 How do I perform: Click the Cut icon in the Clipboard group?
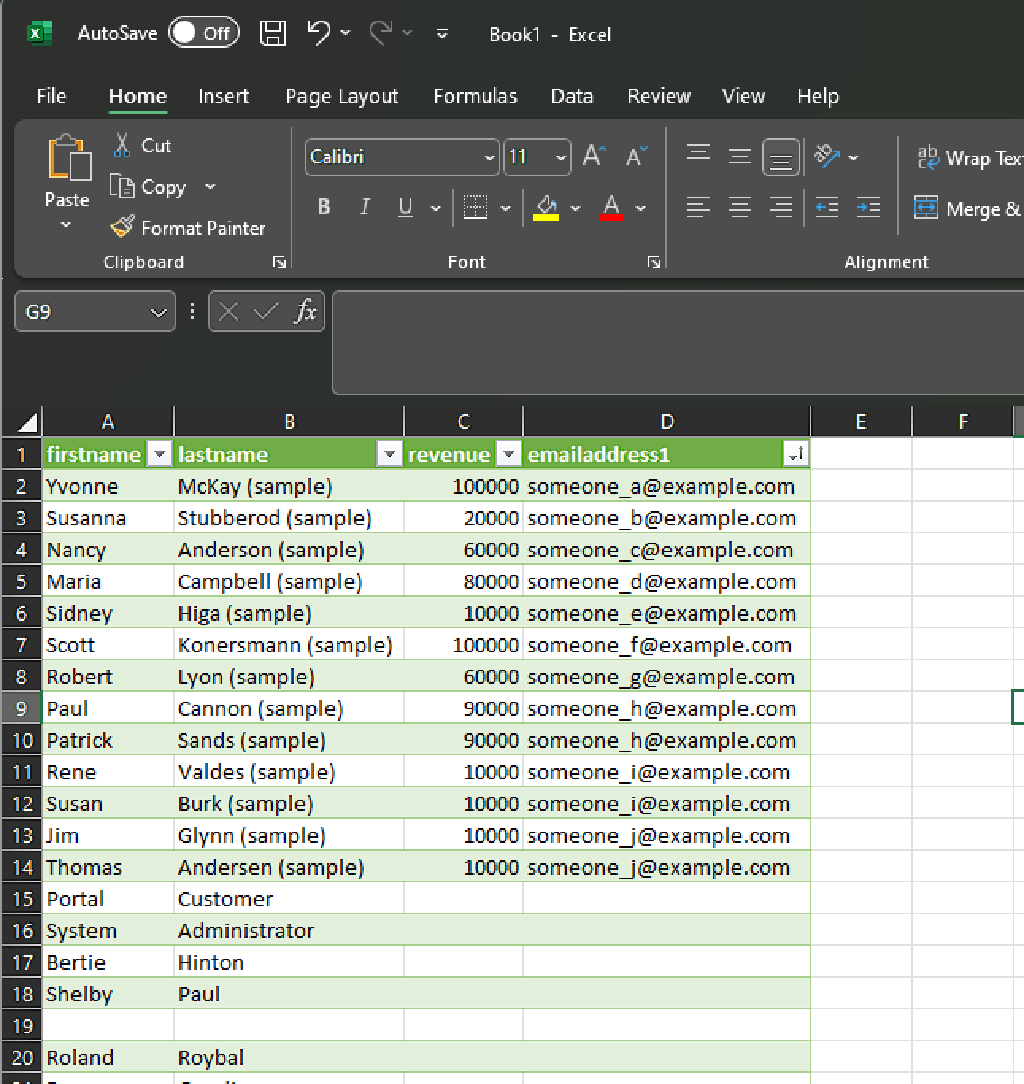pyautogui.click(x=123, y=145)
